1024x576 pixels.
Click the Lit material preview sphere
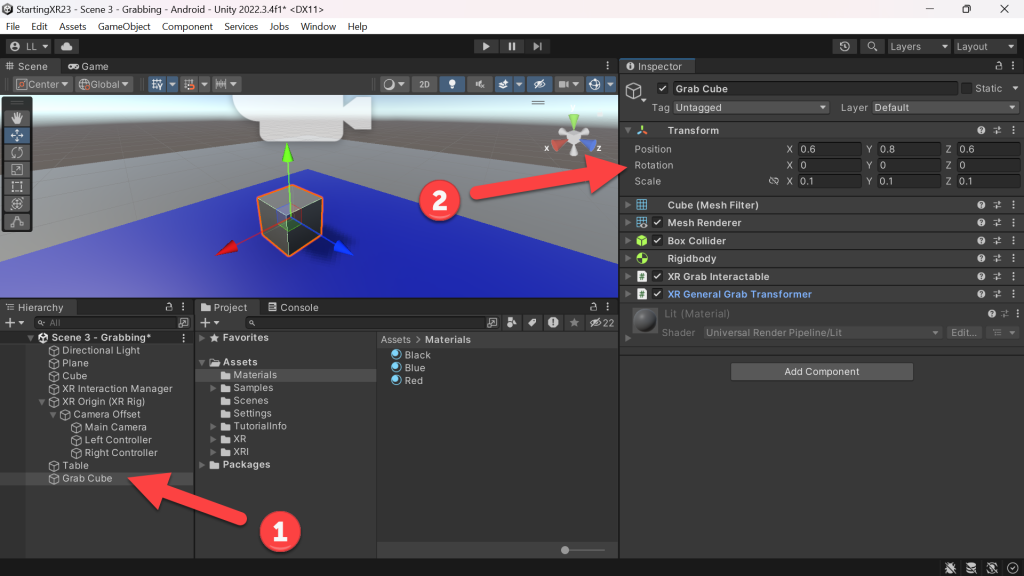(645, 321)
